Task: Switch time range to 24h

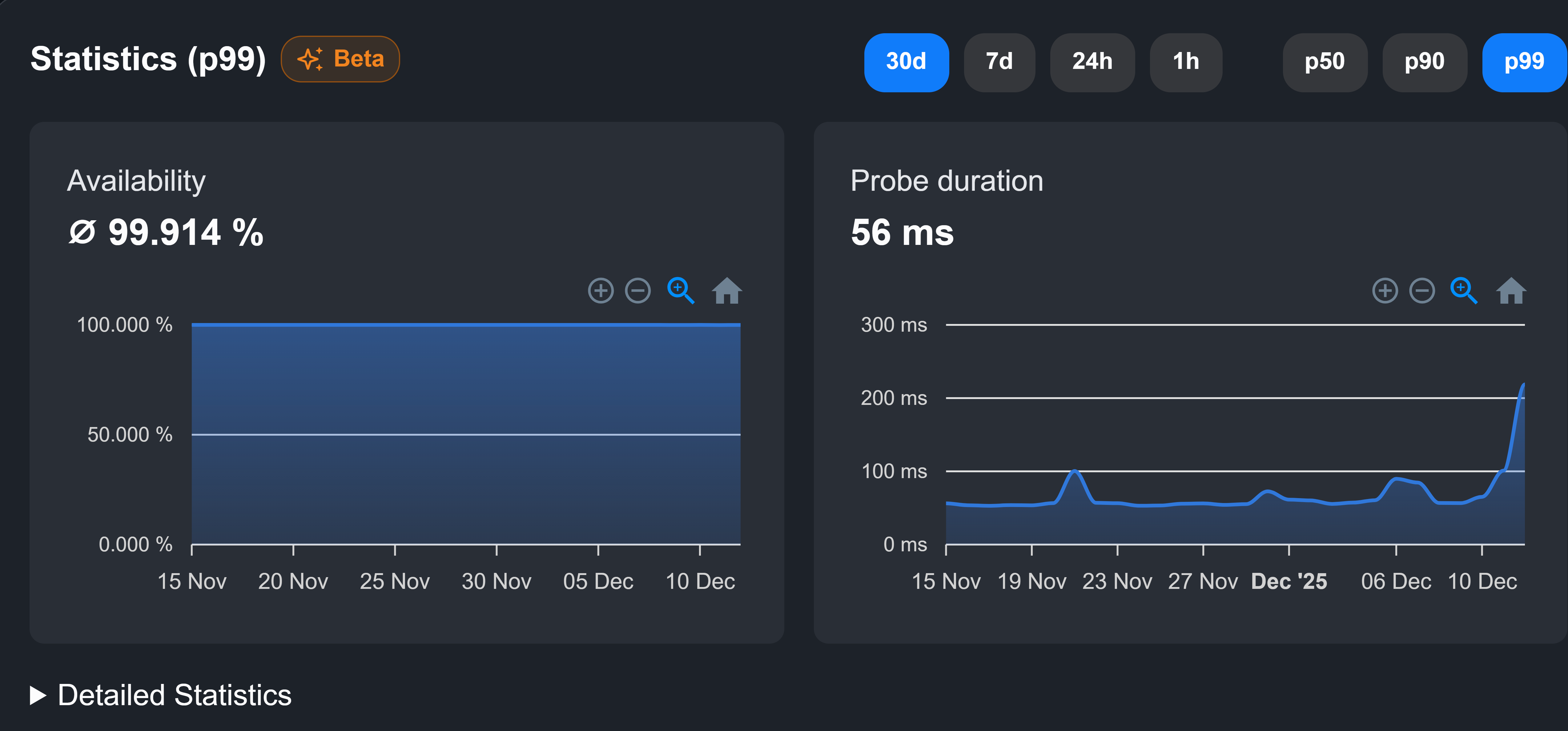Action: click(x=1092, y=62)
